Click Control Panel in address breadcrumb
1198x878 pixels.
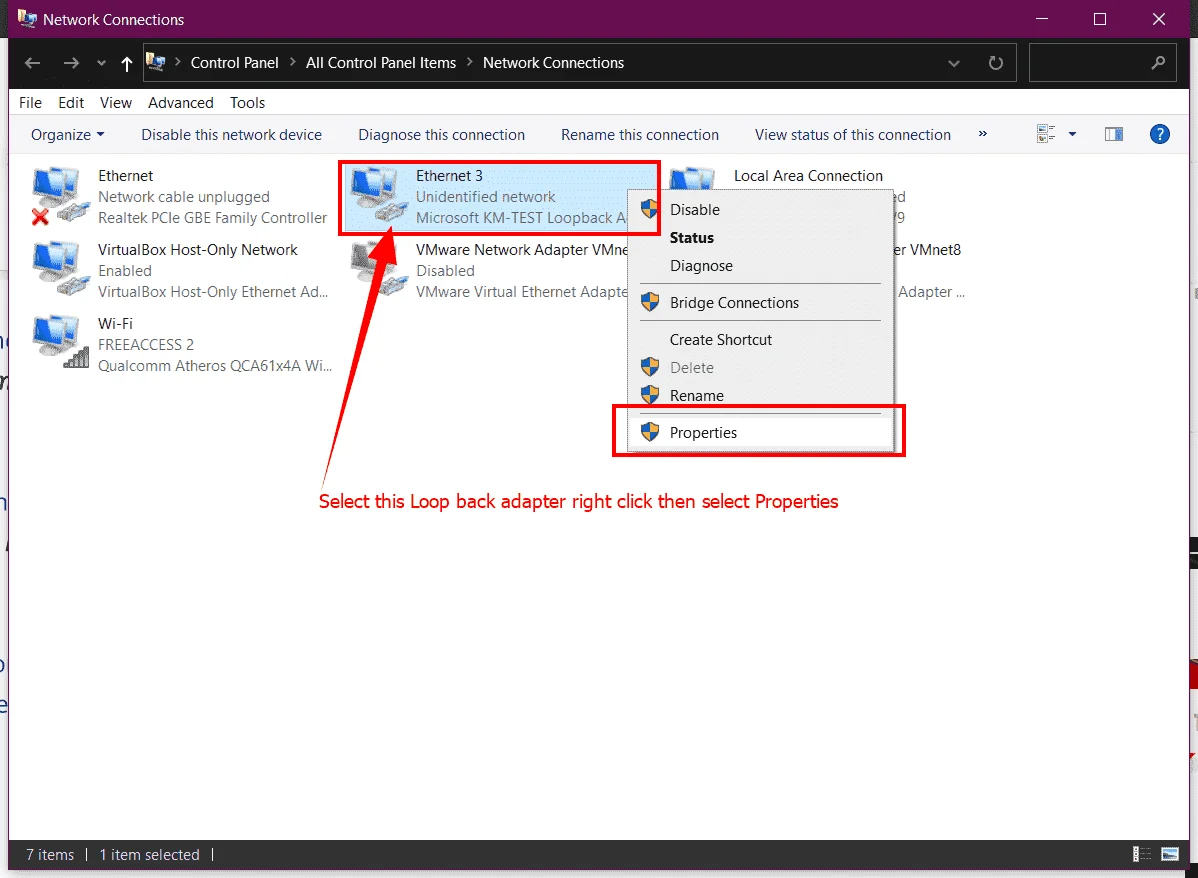pyautogui.click(x=235, y=63)
